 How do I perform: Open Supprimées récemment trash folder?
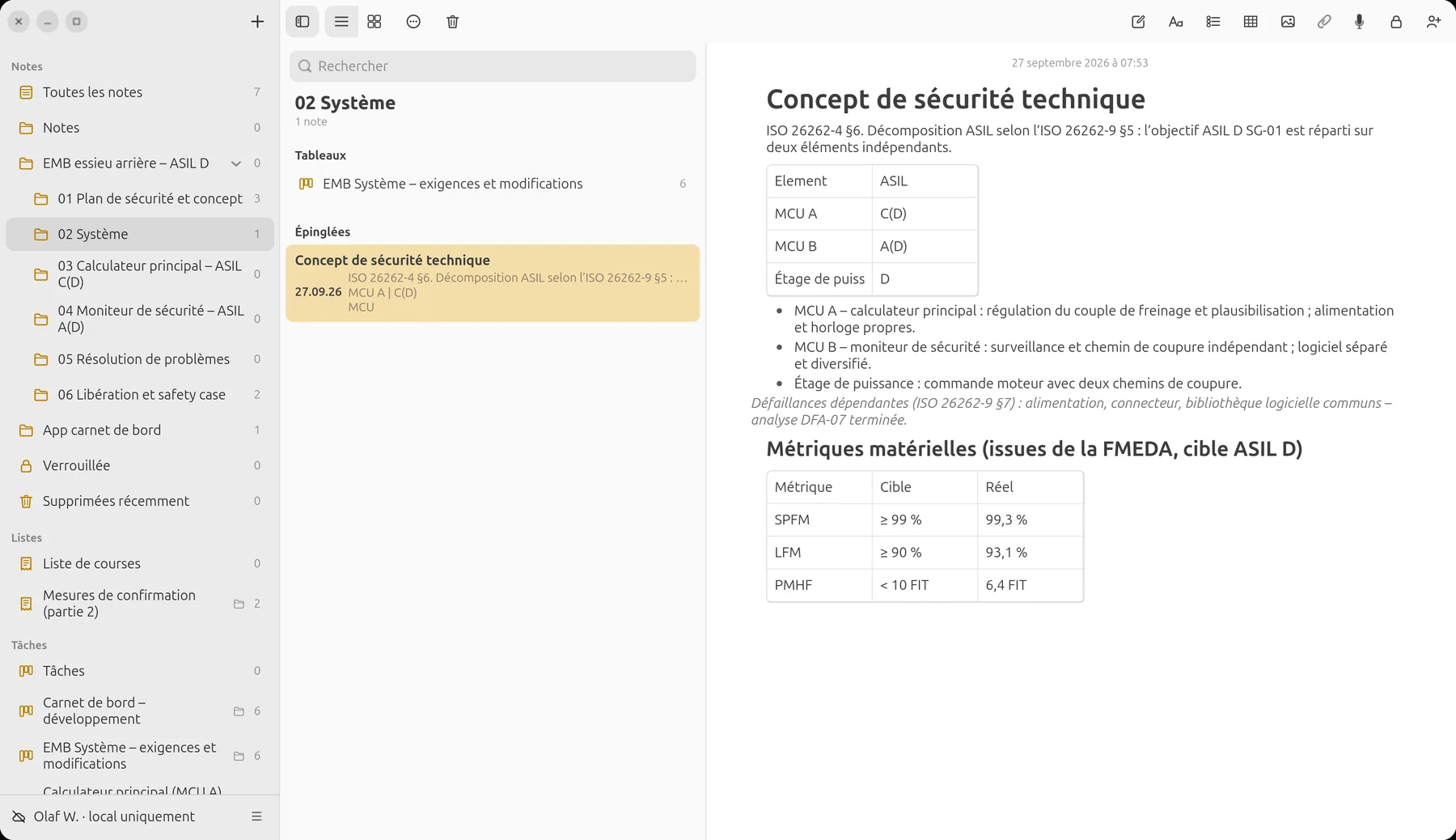(140, 502)
